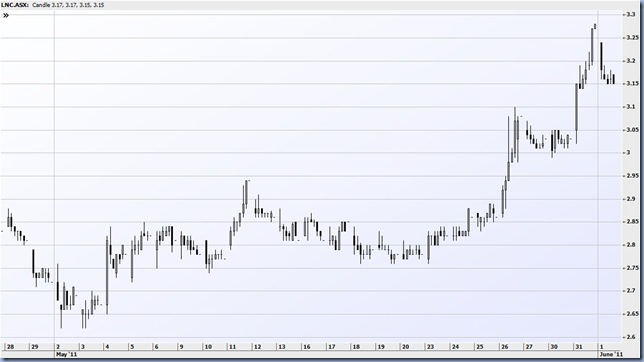Select the 3.1 price axis label

click(x=630, y=107)
